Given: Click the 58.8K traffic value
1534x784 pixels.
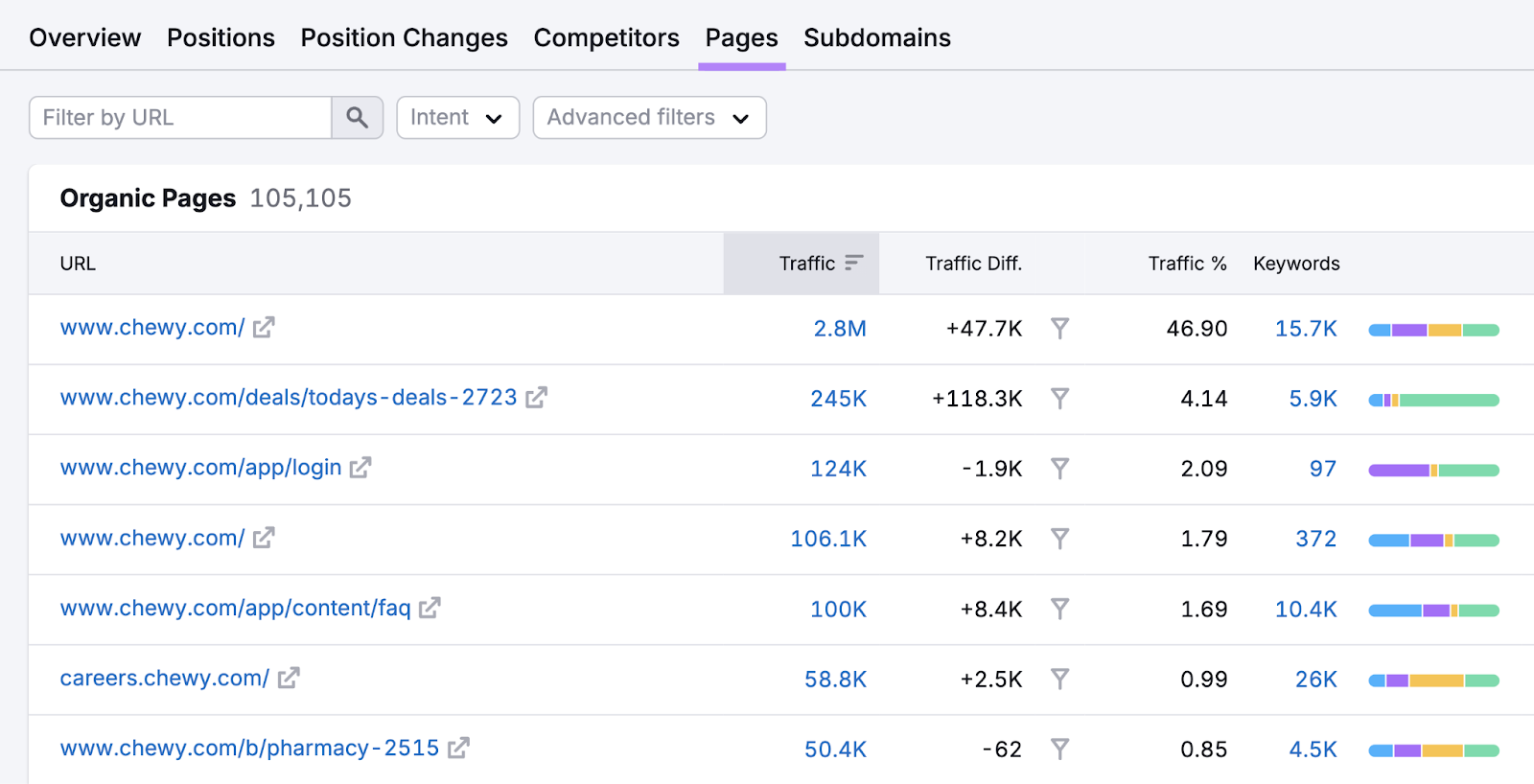Looking at the screenshot, I should coord(835,680).
